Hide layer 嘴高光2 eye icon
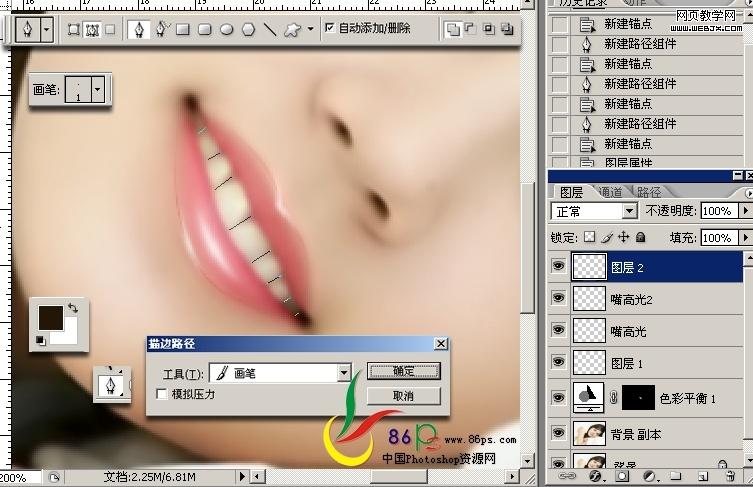This screenshot has width=753, height=487. coord(558,298)
